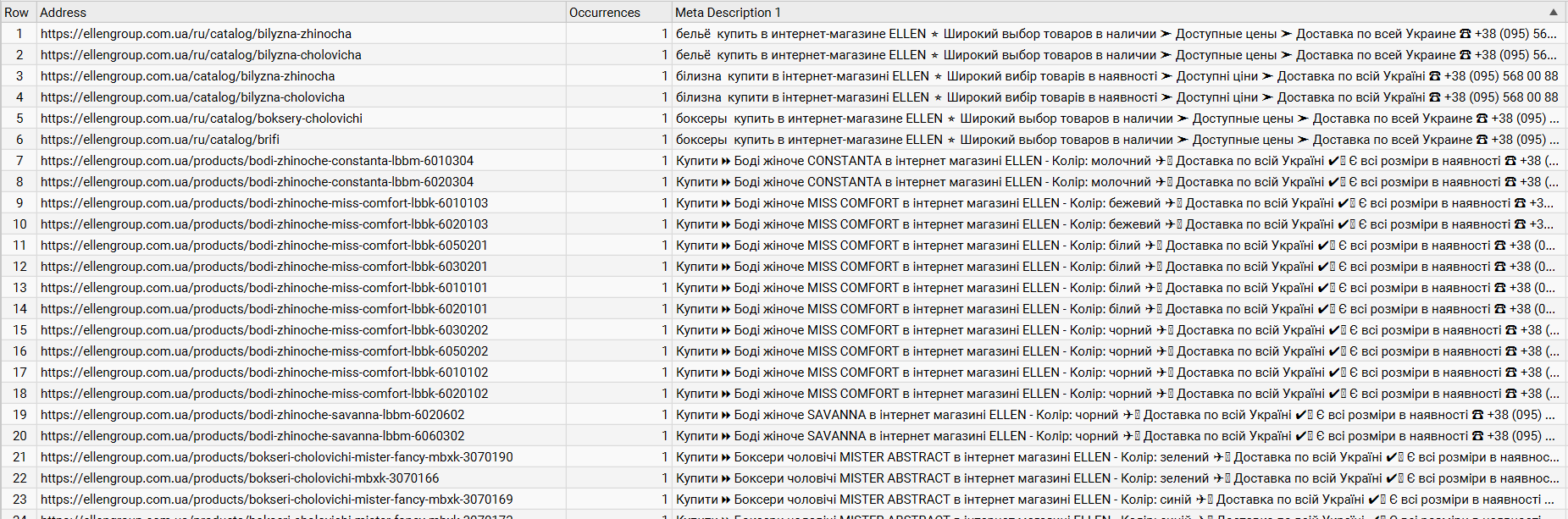Select address miss-comfort-lbbk-6010101
The height and width of the screenshot is (519, 1568).
click(302, 288)
